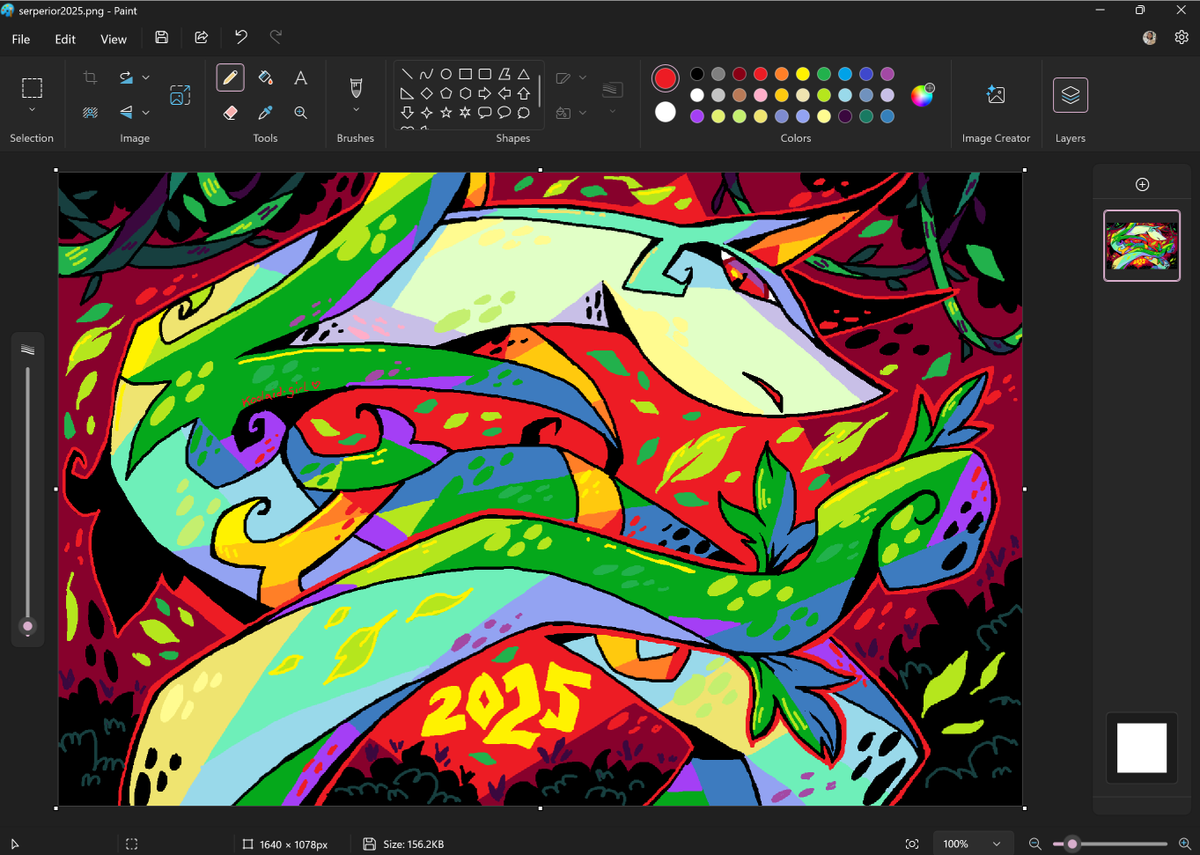The image size is (1200, 855).
Task: Expand the Brushes dropdown chevron
Action: pos(355,110)
